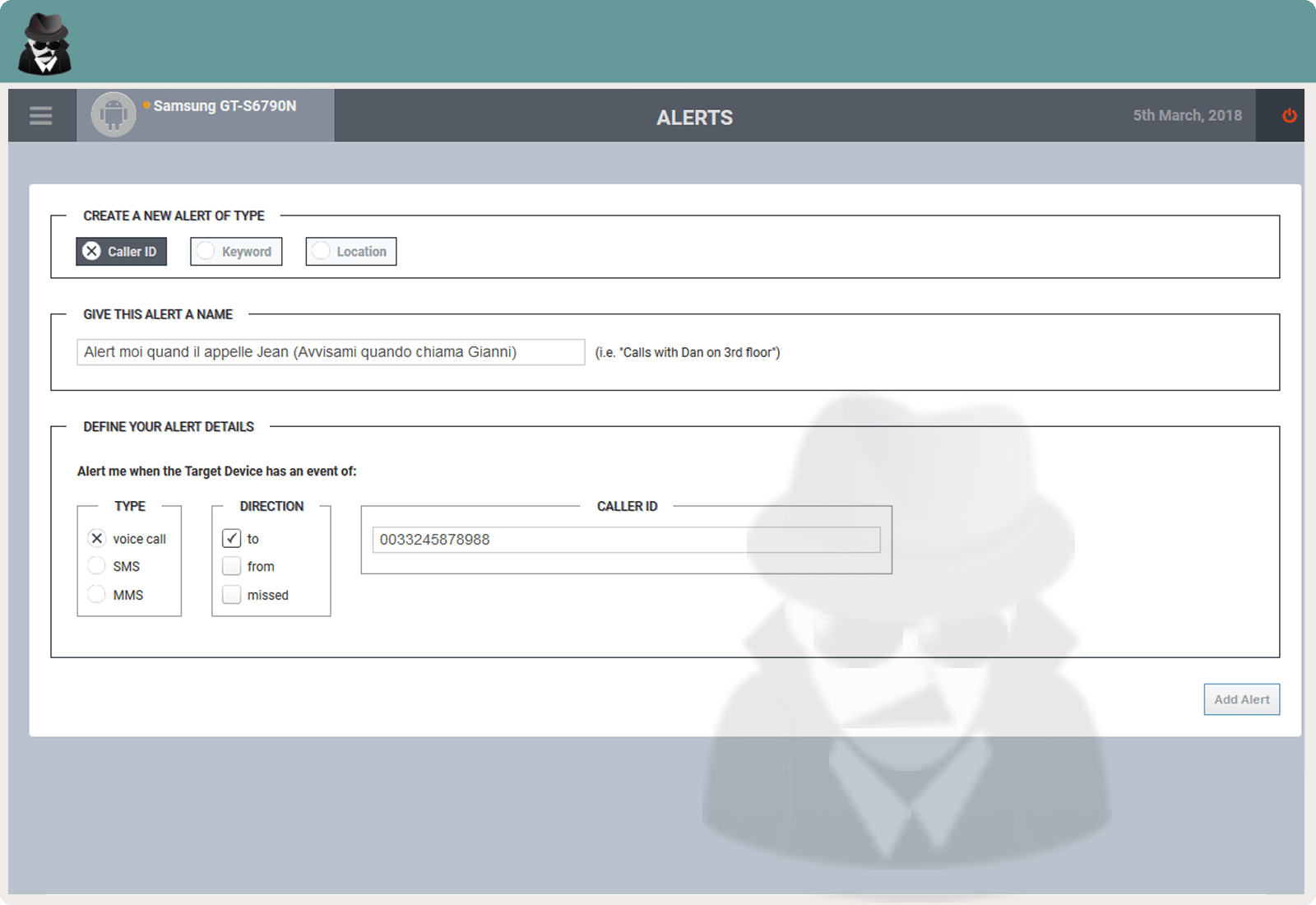The image size is (1316, 905).
Task: Choose MMS as the event type
Action: pyautogui.click(x=97, y=595)
